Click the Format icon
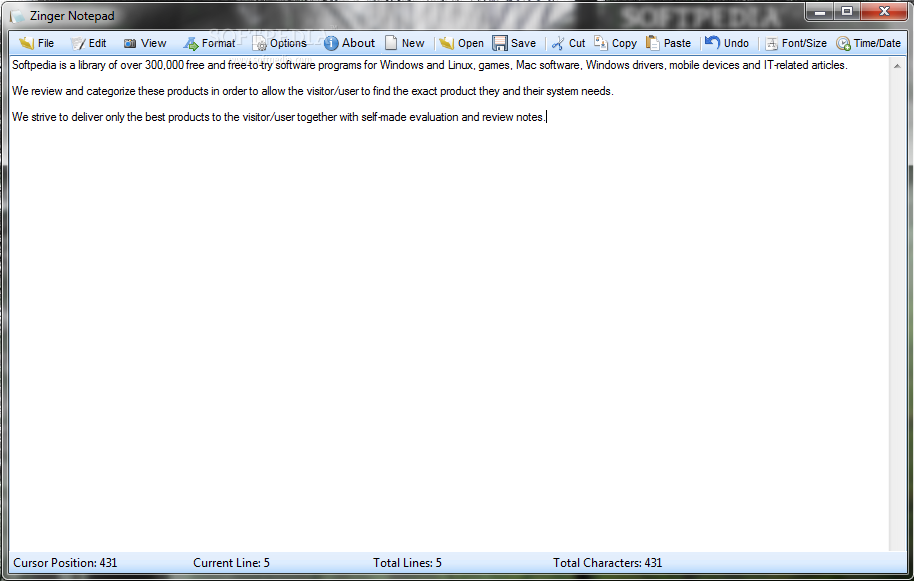Screen dimensions: 914x581 point(191,43)
